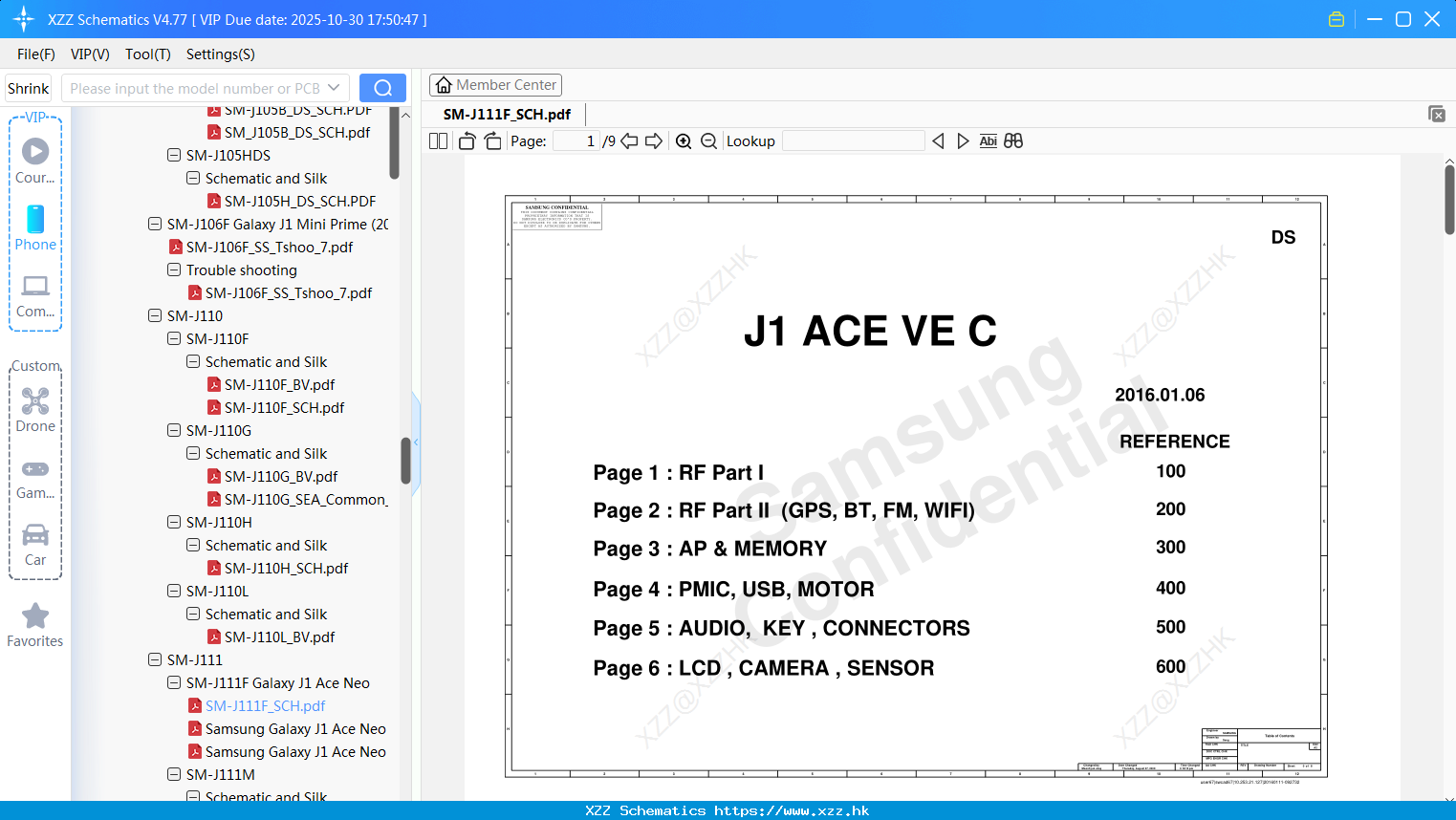Toggle whole-word match Abi icon
The width and height of the screenshot is (1456, 820).
(989, 141)
